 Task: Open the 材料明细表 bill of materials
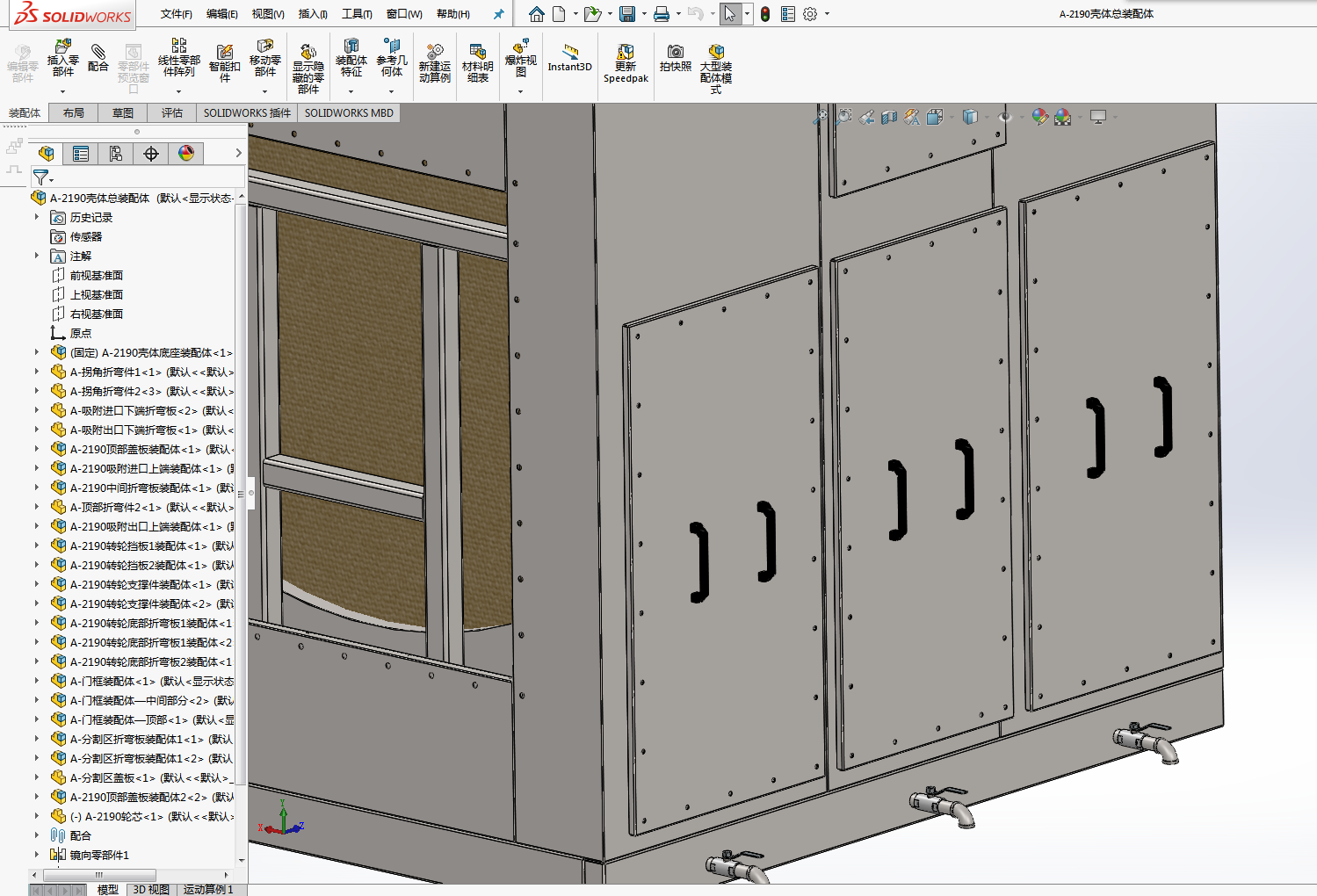coord(477,63)
